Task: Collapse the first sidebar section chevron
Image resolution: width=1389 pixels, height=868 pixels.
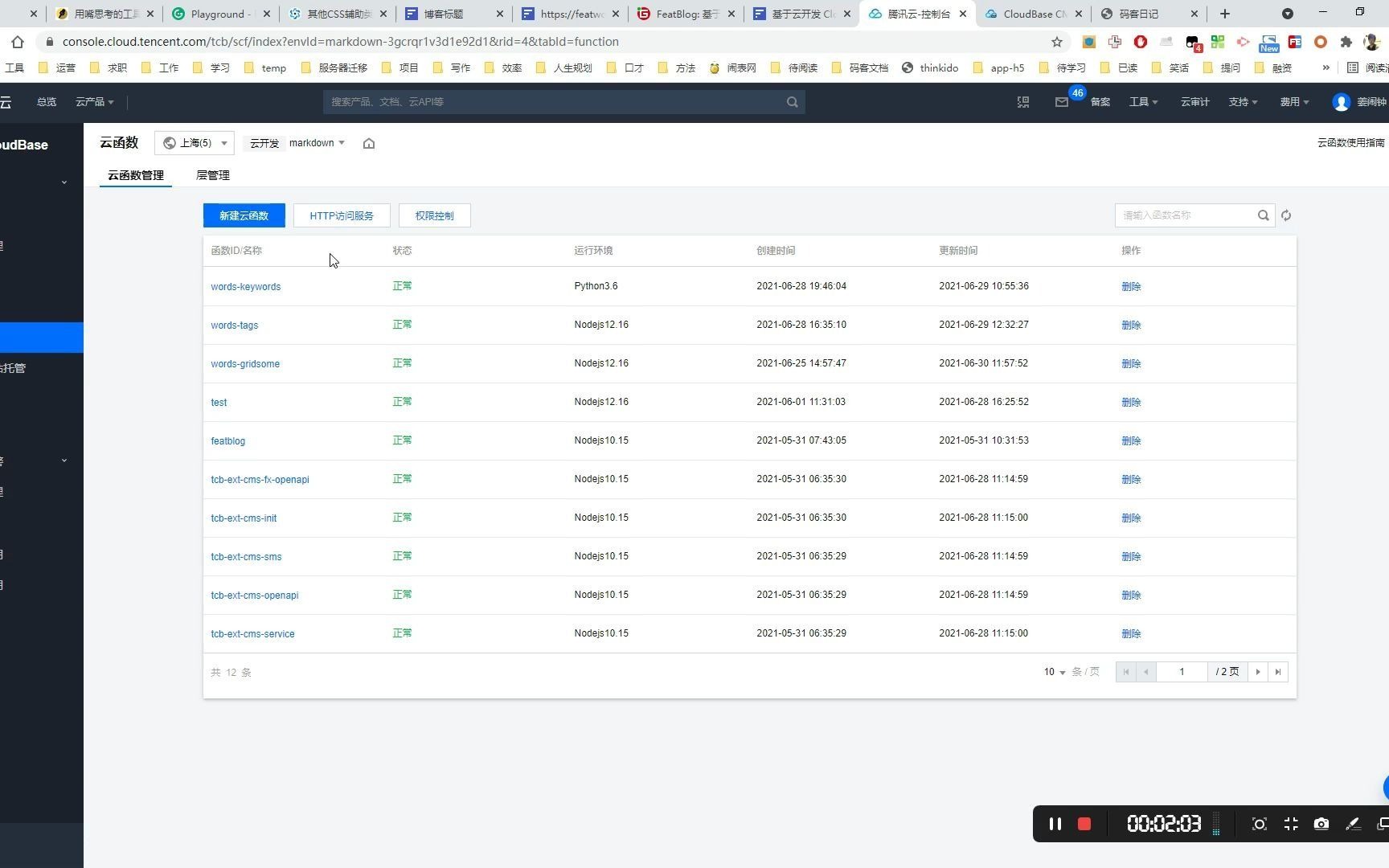Action: (64, 182)
